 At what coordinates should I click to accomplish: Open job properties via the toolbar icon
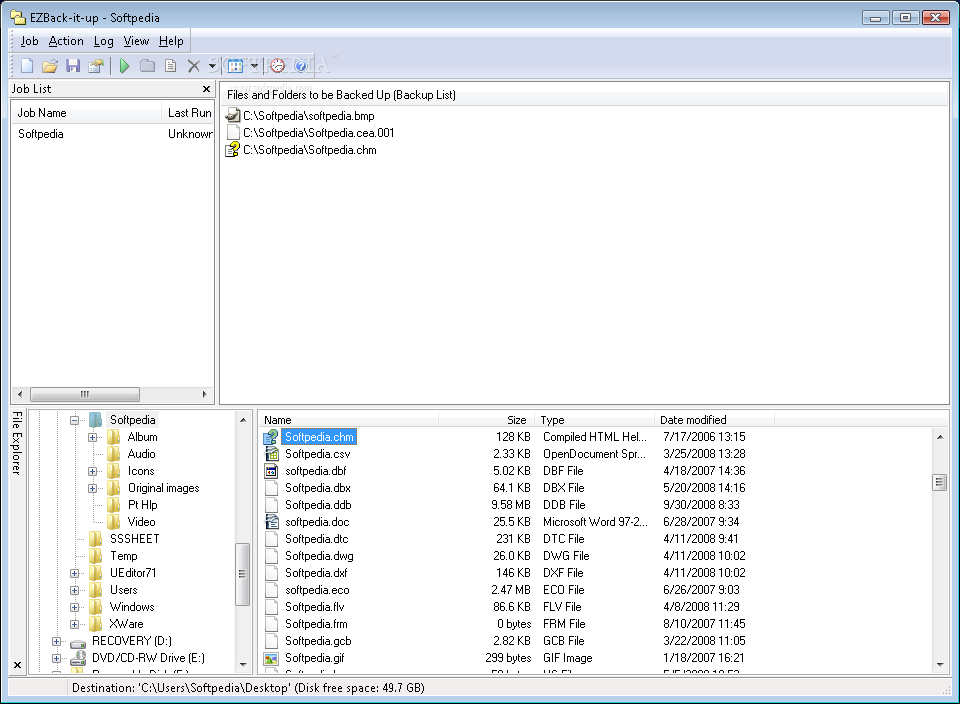96,66
